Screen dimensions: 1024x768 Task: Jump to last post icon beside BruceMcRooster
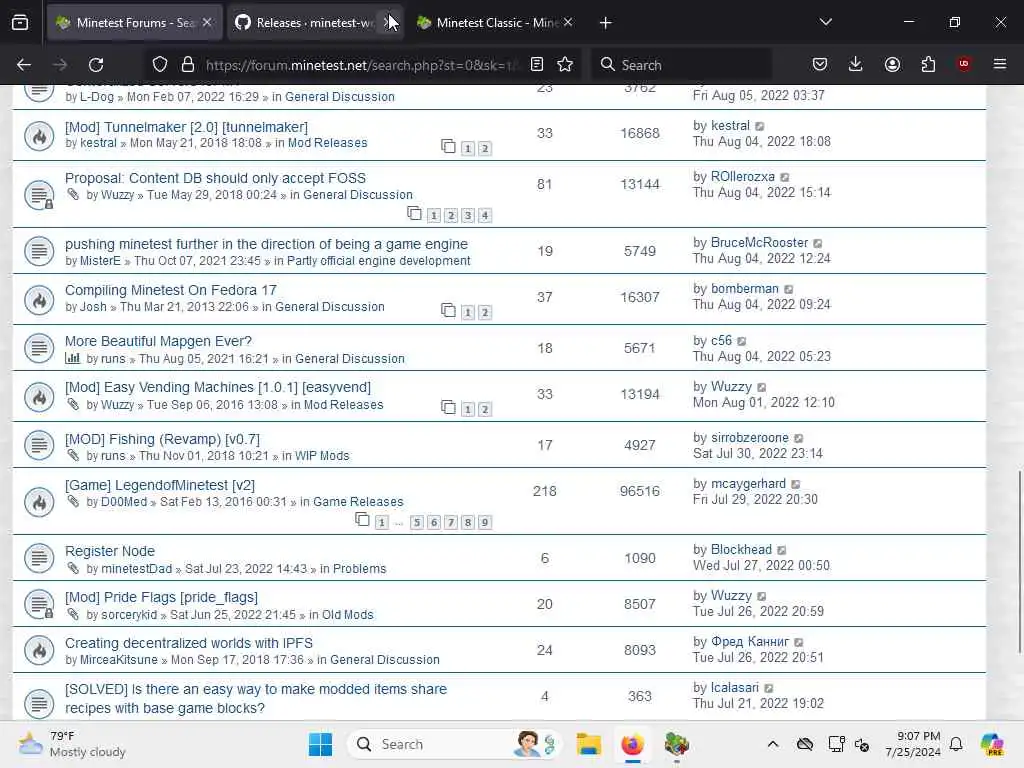tap(818, 244)
